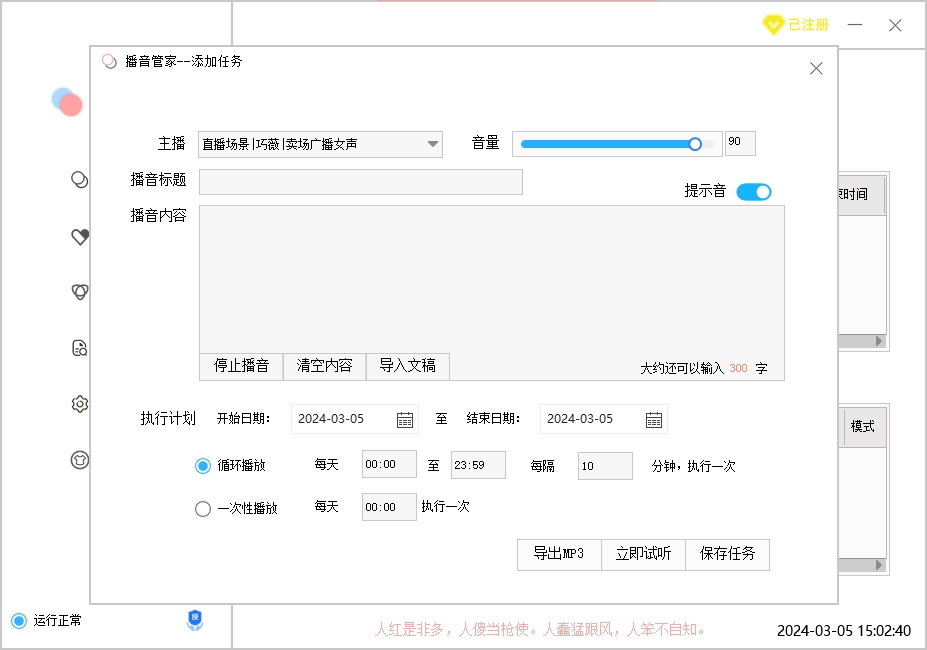927x650 pixels.
Task: Click the 已注册 registered label
Action: (x=808, y=25)
